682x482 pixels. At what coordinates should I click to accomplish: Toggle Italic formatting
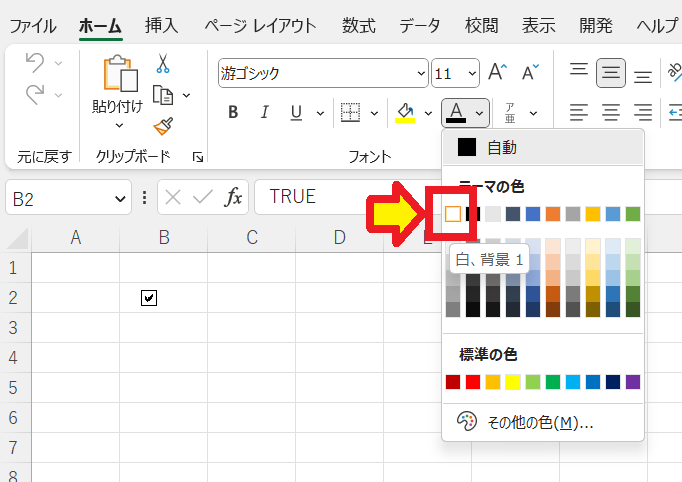coord(265,112)
